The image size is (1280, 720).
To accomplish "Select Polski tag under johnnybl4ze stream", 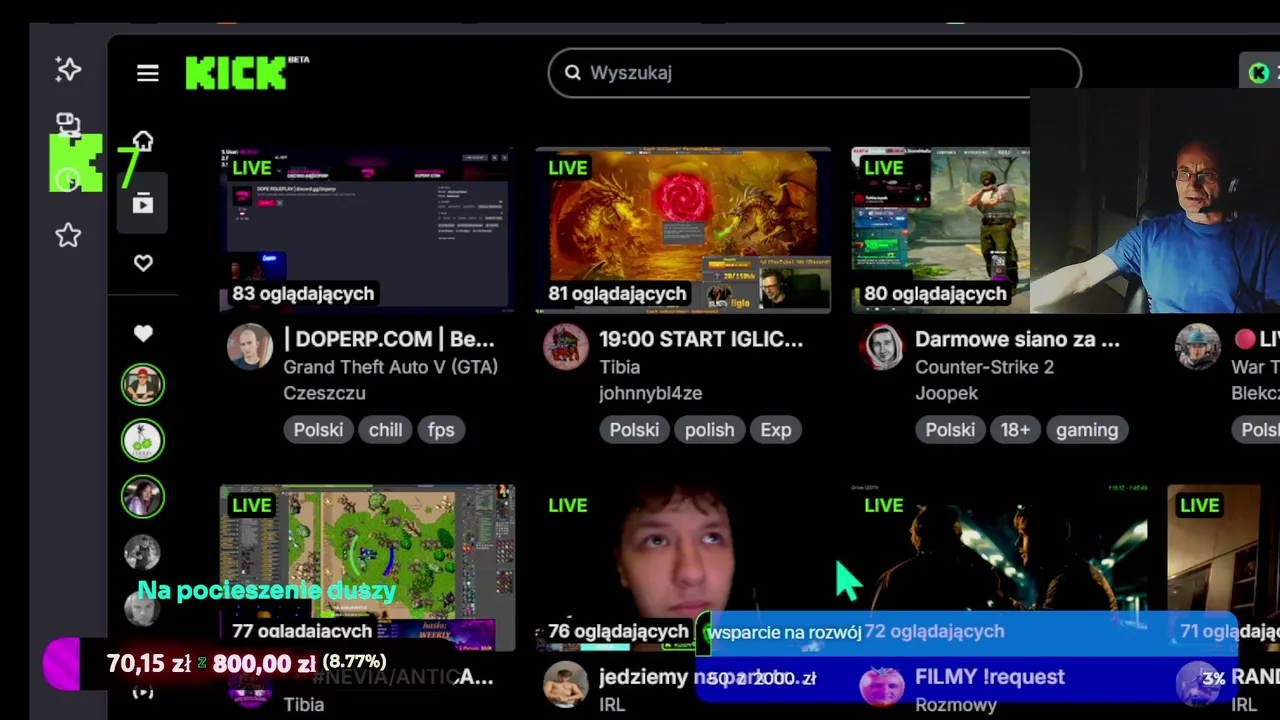I will point(634,430).
